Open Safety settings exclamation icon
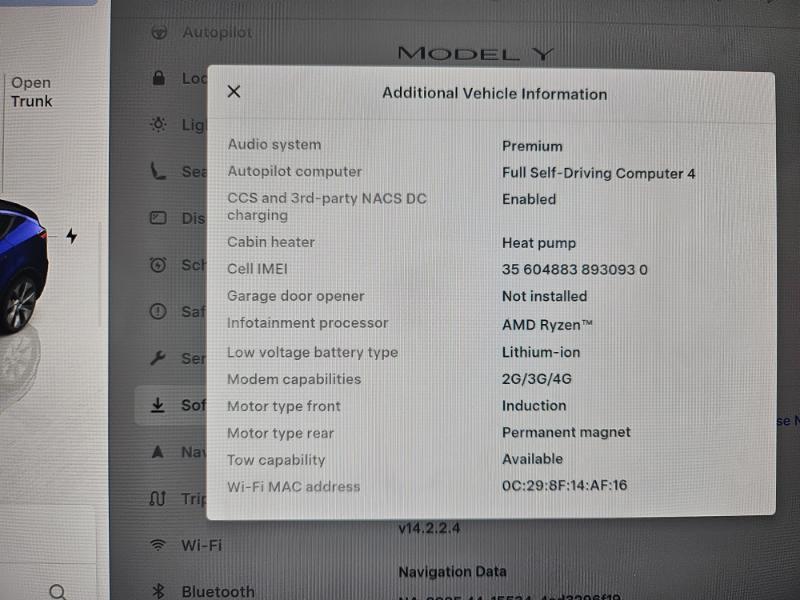Viewport: 800px width, 600px height. (x=158, y=312)
